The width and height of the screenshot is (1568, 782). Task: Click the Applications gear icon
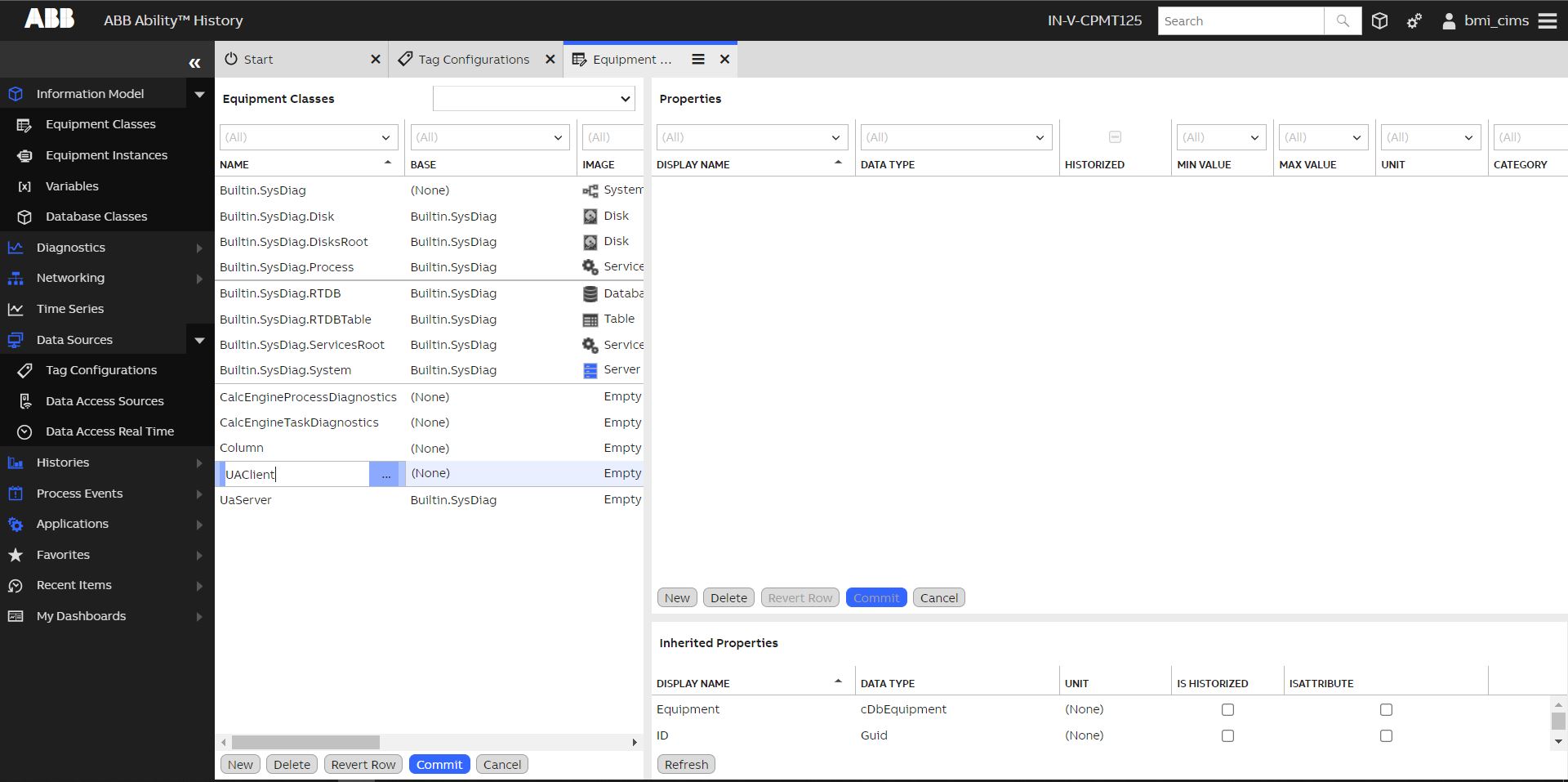pyautogui.click(x=16, y=524)
